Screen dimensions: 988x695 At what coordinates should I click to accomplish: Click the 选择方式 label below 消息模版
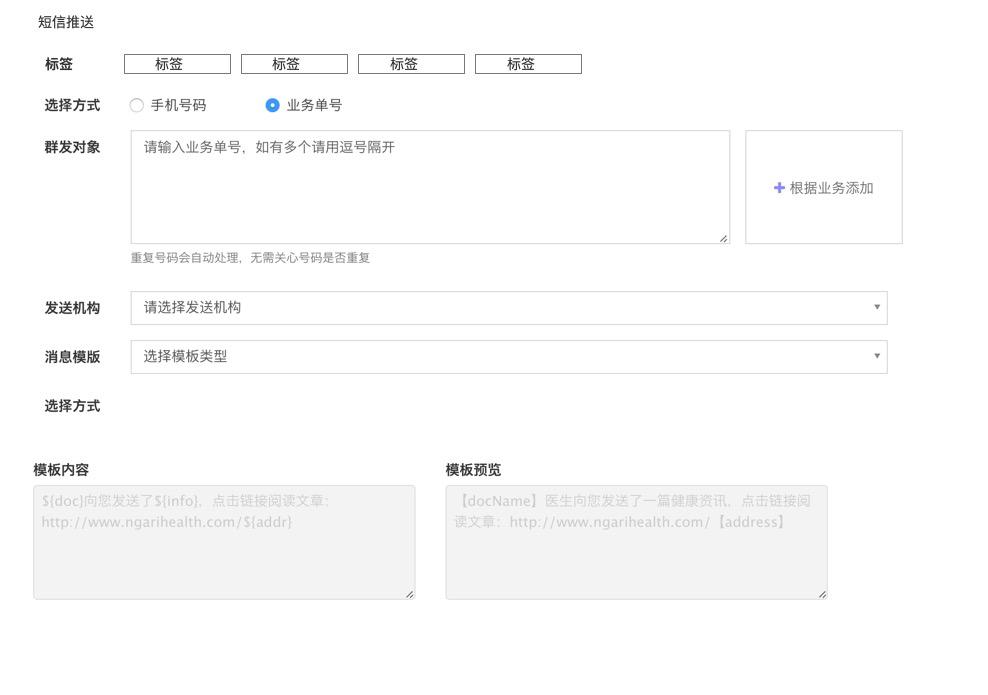tap(72, 406)
